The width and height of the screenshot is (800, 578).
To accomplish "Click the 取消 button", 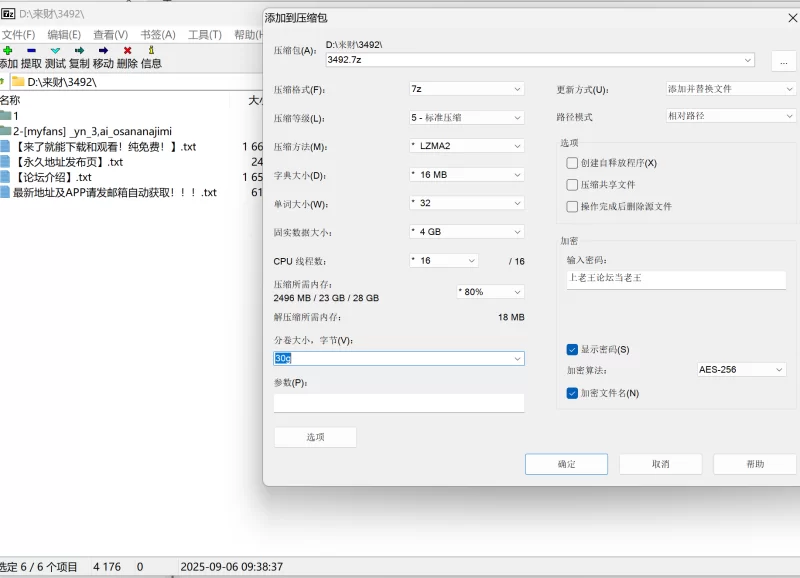I will [x=661, y=464].
